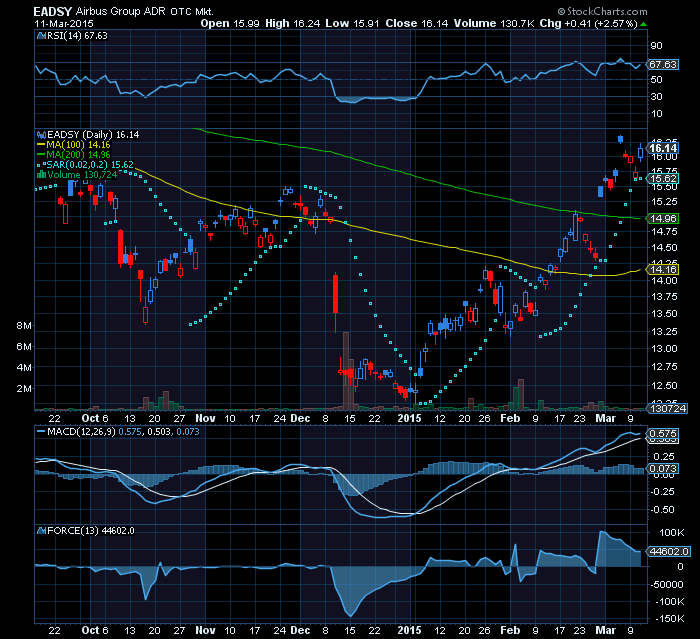700x639 pixels.
Task: Click the 11-Mar-2015 date text
Action: pos(64,24)
